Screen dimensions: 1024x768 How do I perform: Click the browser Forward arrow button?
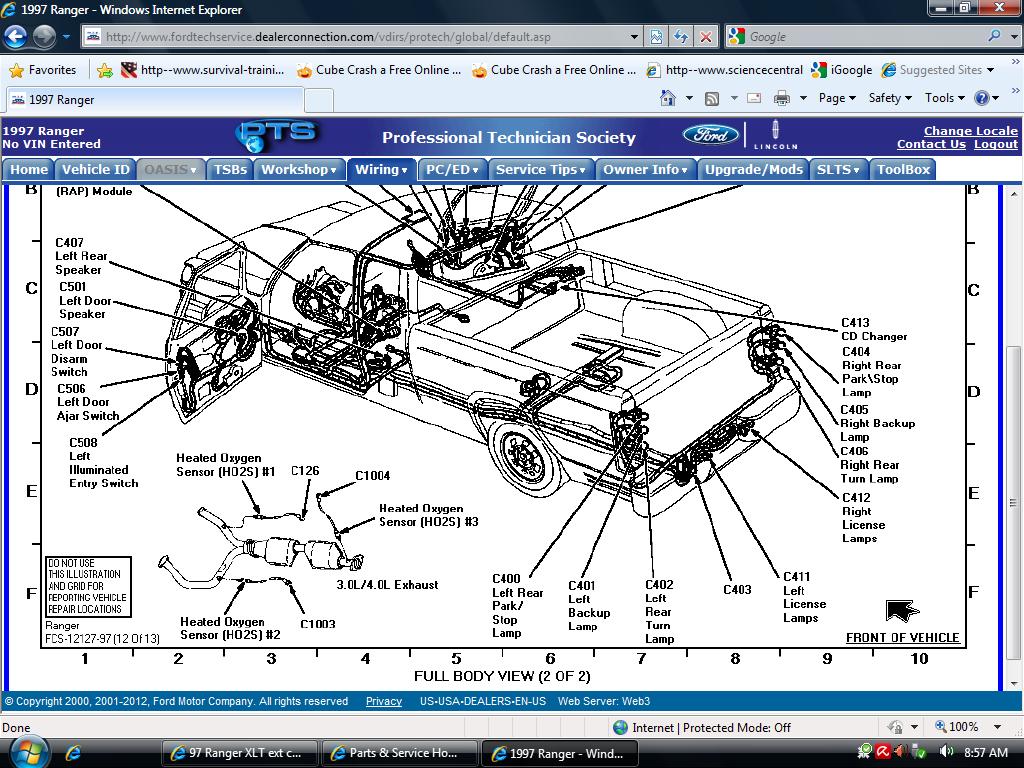(44, 37)
